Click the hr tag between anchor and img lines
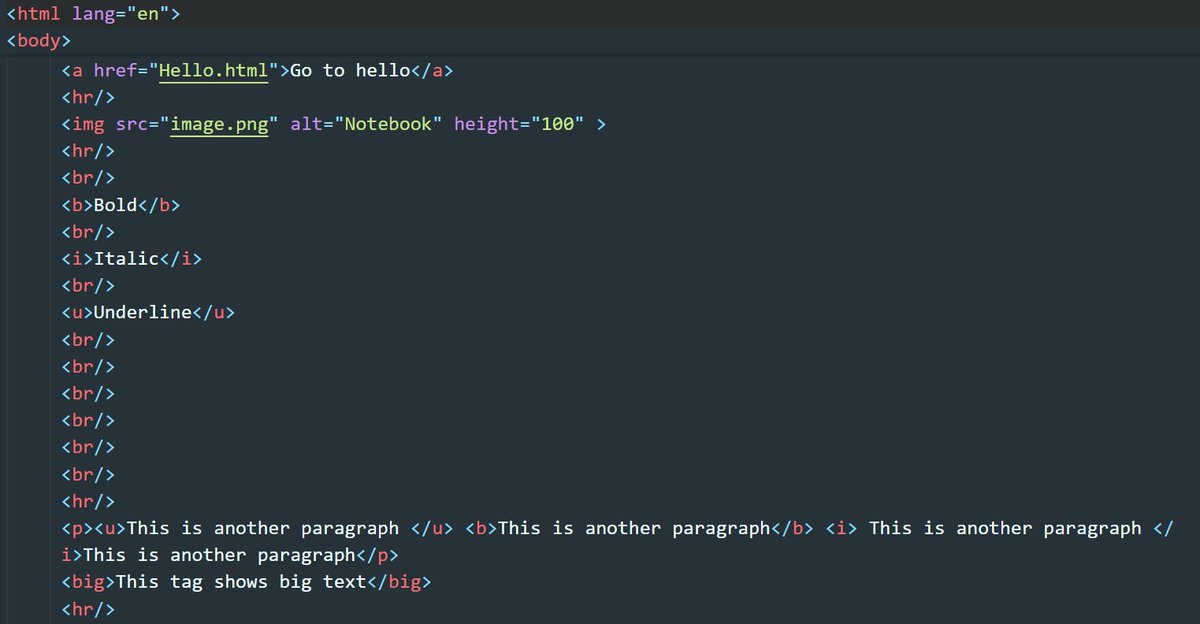 pos(88,98)
